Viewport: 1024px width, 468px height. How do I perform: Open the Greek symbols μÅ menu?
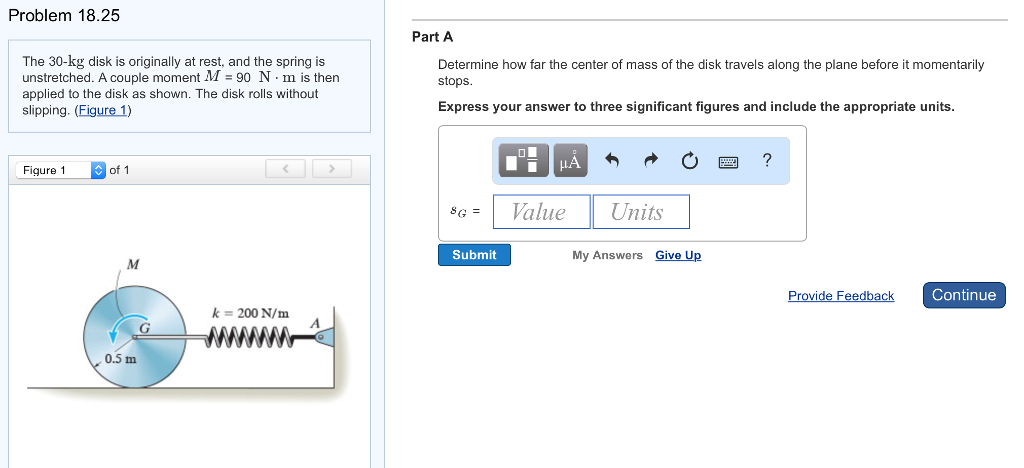click(x=568, y=160)
